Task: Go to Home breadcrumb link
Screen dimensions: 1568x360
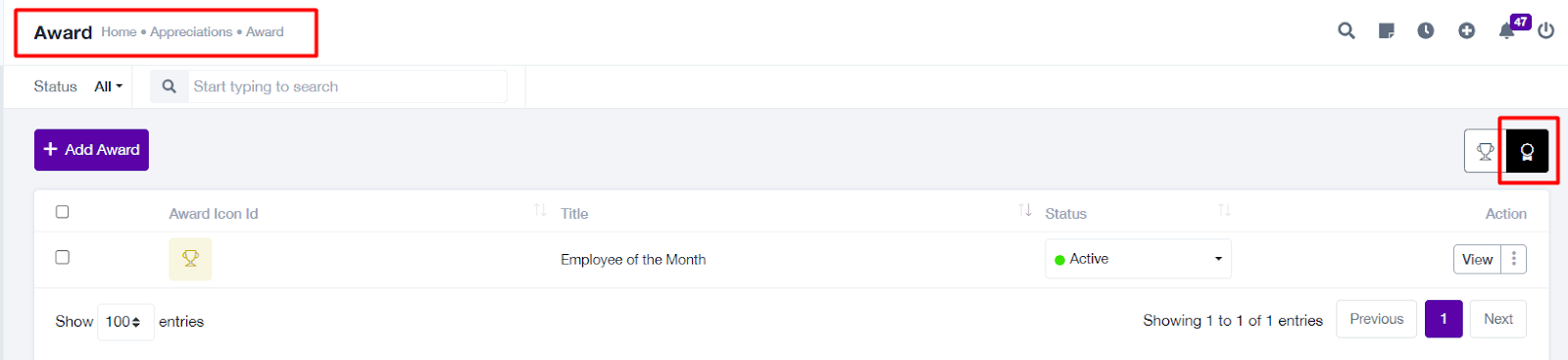Action: 119,31
